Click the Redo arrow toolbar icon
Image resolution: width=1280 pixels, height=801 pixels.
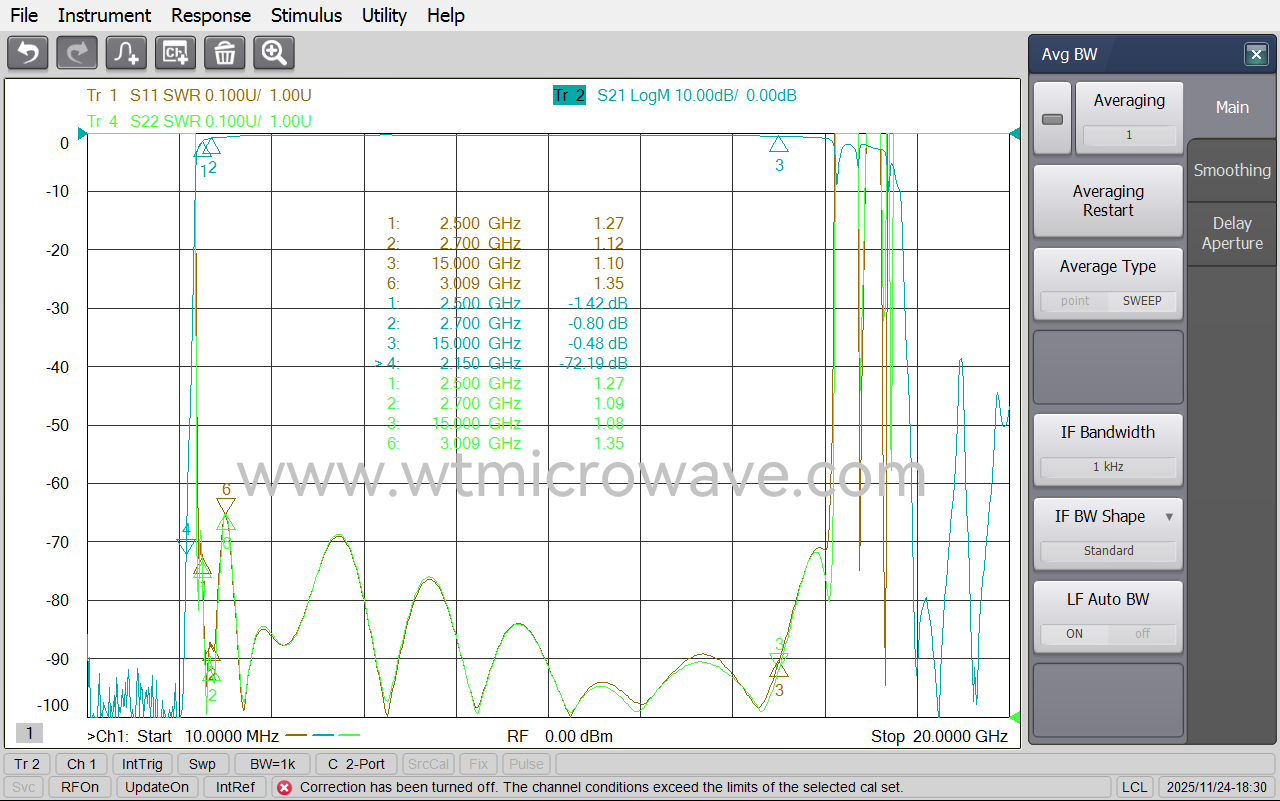(x=77, y=52)
